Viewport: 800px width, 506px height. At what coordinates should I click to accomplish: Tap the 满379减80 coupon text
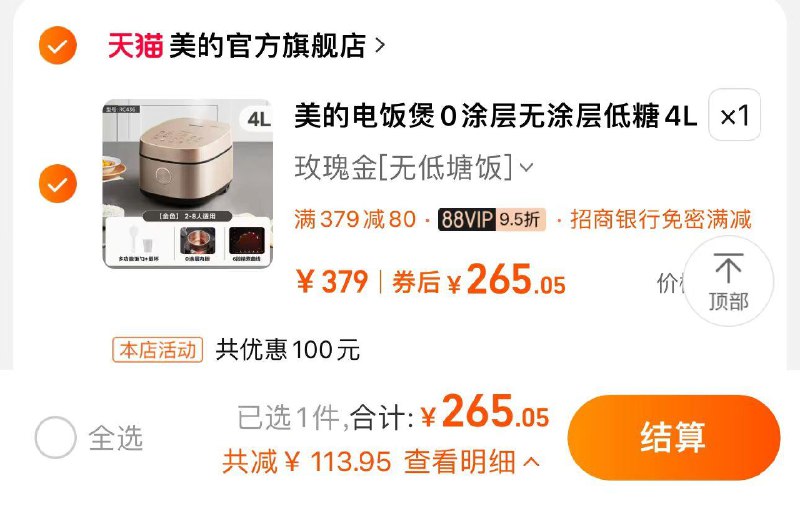point(355,220)
